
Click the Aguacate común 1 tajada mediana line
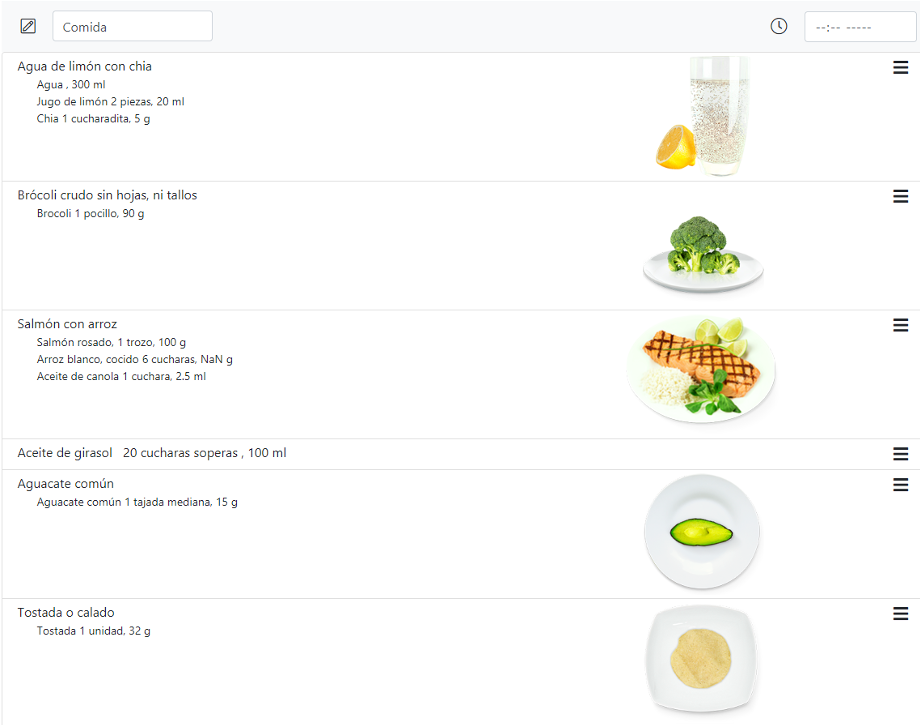(137, 502)
